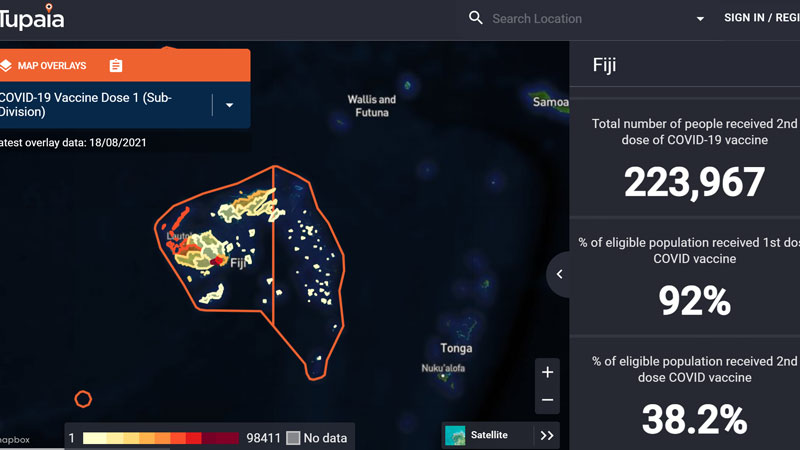Open the Map Overlays header tab
The image size is (800, 450).
52,66
